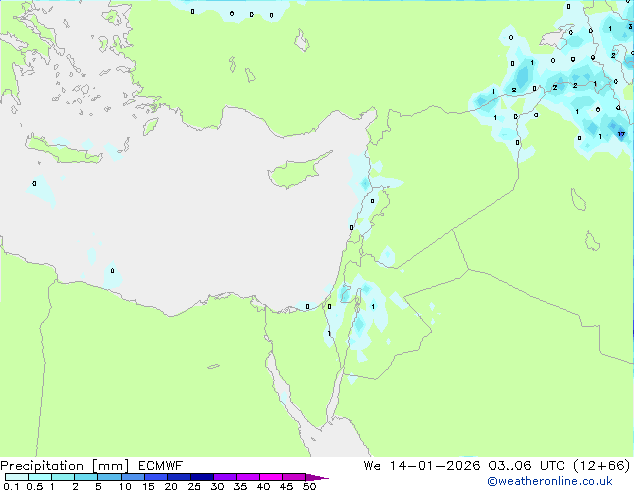634x490 pixels.
Task: Pick the 2–5 mm legend color swatch
Action: (86, 477)
